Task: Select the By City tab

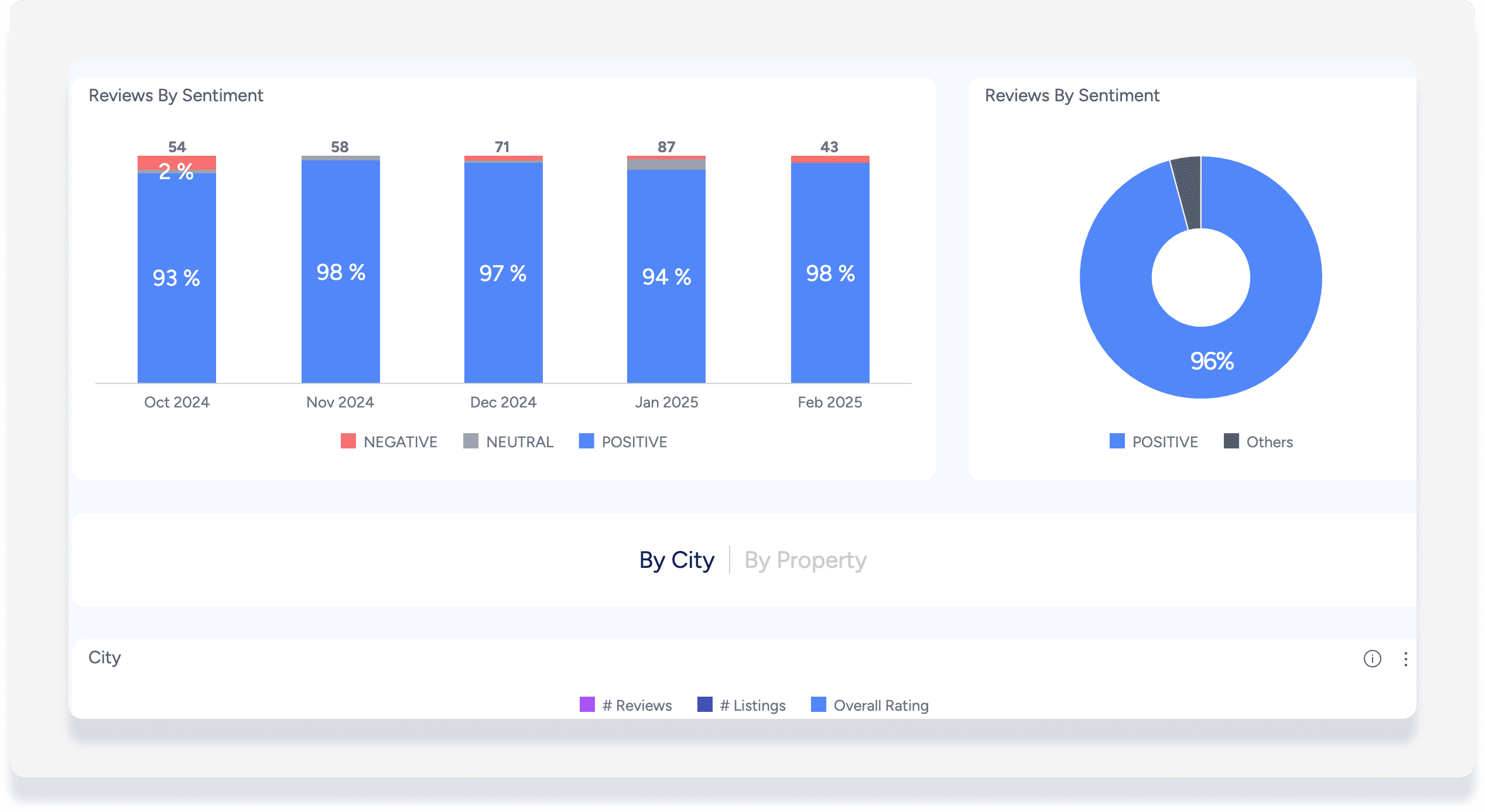Action: point(676,560)
